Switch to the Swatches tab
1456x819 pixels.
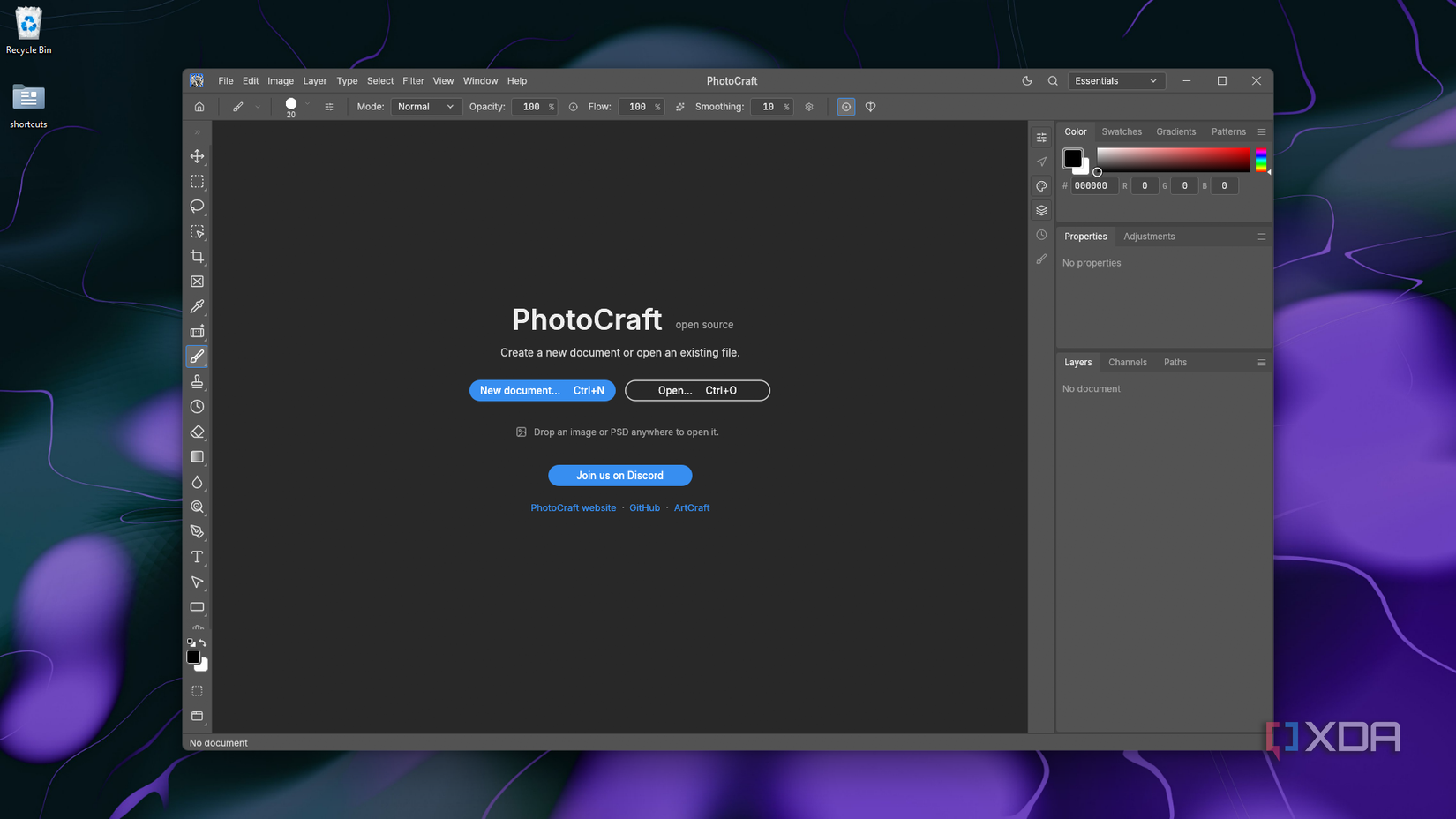1122,131
